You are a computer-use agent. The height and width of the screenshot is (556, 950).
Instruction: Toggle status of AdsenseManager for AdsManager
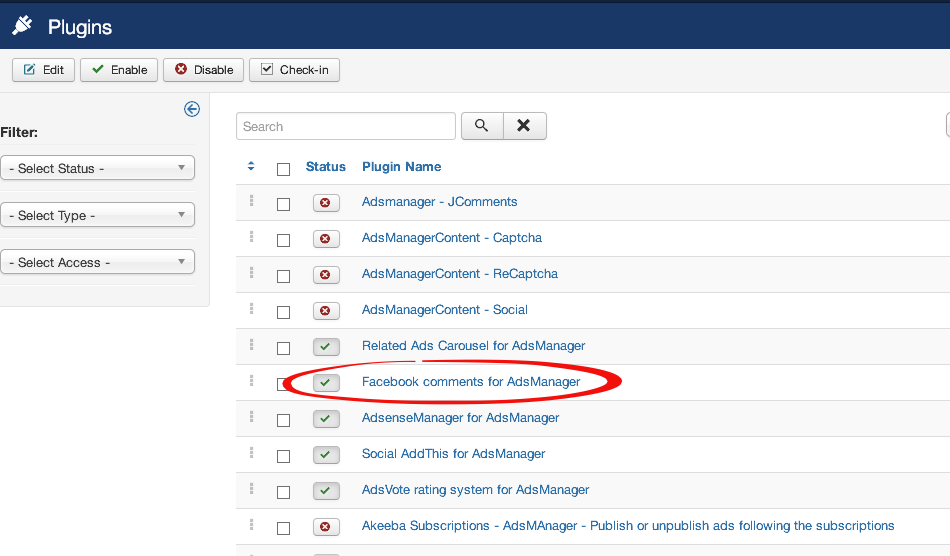pos(326,419)
